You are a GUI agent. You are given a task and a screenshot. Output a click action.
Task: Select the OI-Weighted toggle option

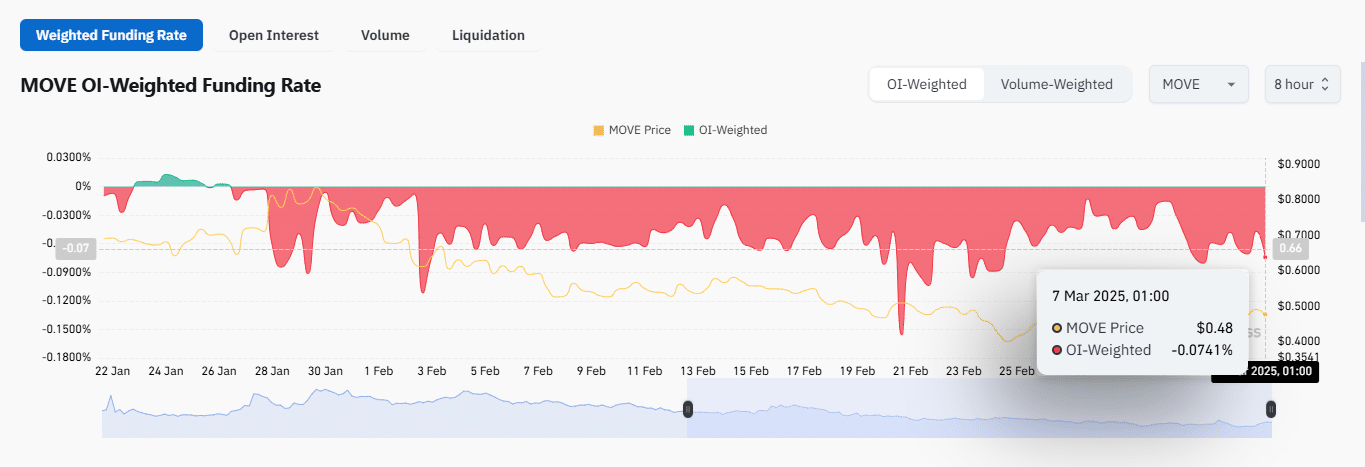(x=927, y=84)
